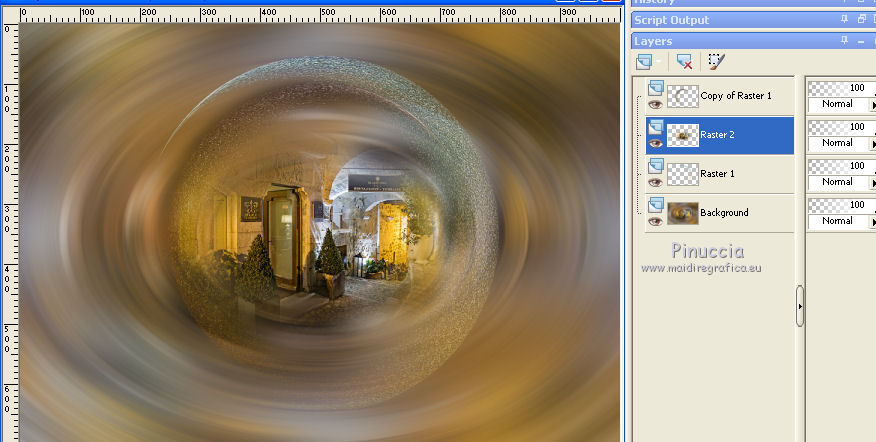Click raster layer type icon of Copy of Raster 1
Image resolution: width=876 pixels, height=442 pixels.
656,88
